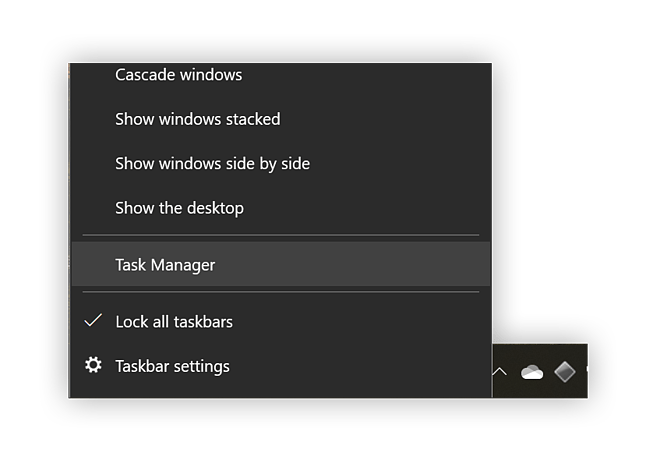Open Task Manager from the menu
This screenshot has width=653, height=463.
165,265
